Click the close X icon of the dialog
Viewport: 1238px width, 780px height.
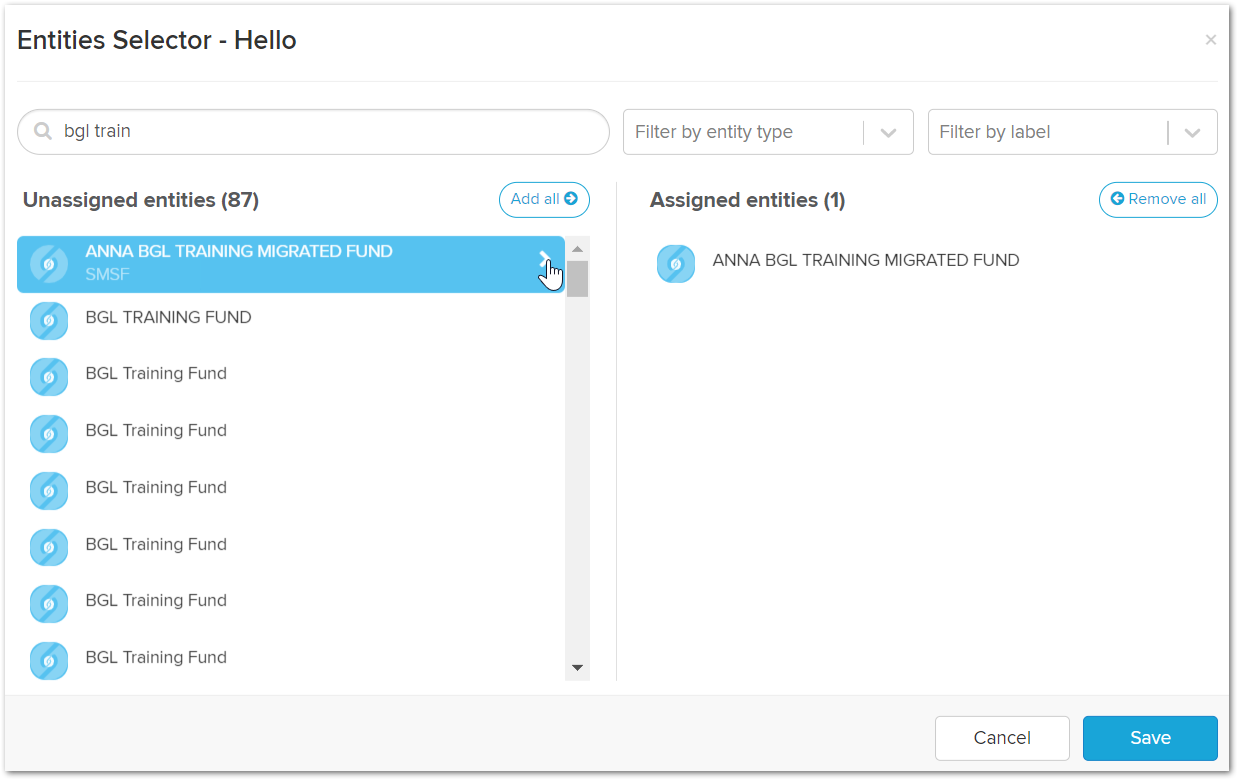[x=1210, y=40]
